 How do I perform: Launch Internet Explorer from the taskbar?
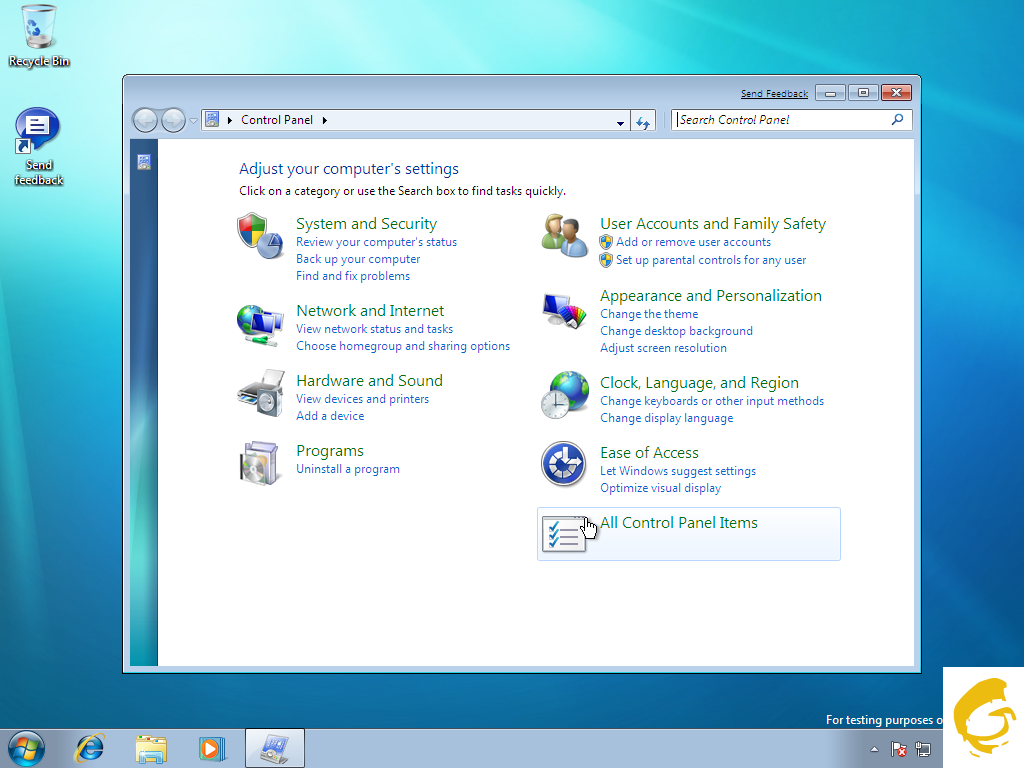click(91, 747)
